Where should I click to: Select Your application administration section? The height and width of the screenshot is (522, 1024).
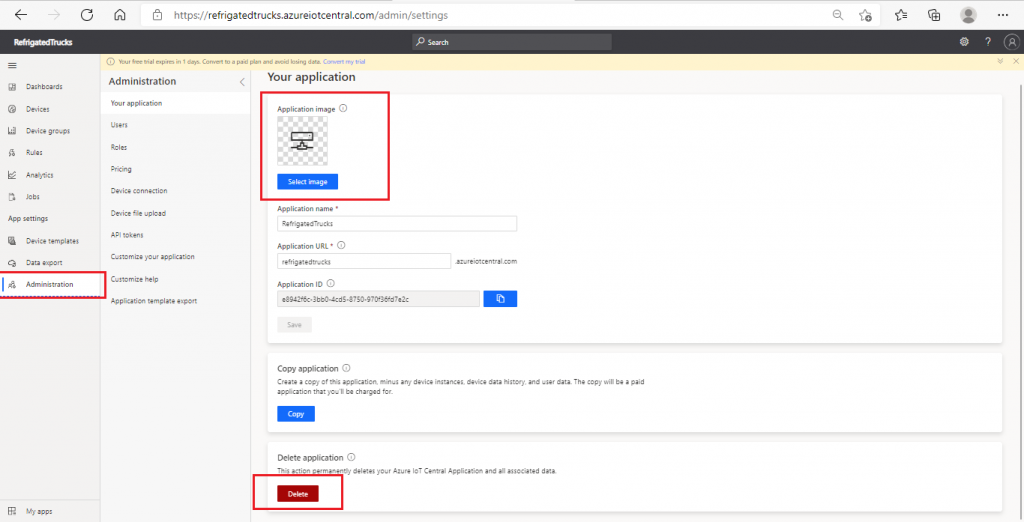pos(175,103)
